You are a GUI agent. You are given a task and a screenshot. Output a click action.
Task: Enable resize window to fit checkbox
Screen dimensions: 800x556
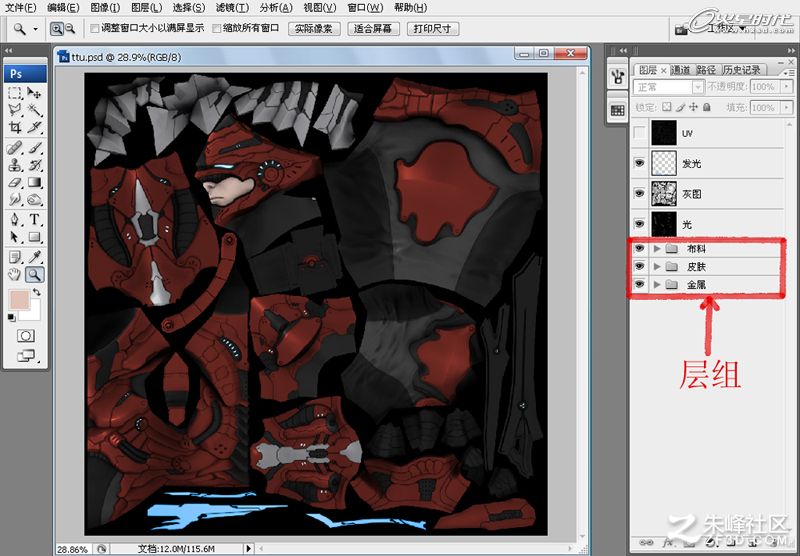pos(94,29)
